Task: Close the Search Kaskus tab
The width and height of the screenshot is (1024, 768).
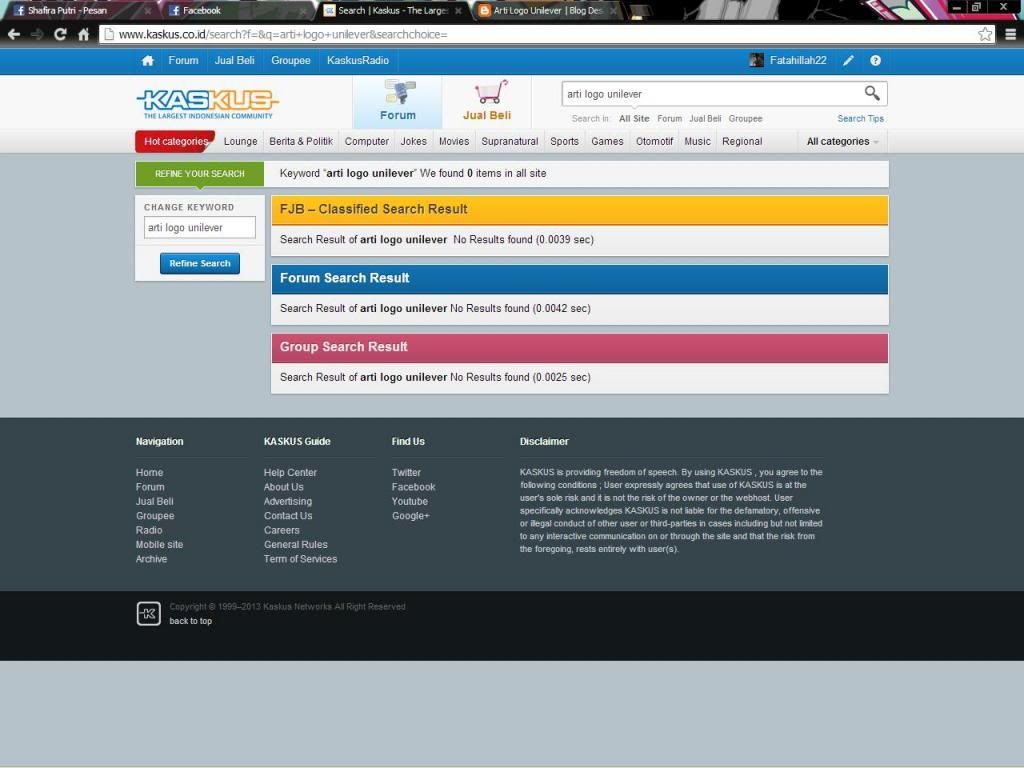Action: tap(458, 11)
